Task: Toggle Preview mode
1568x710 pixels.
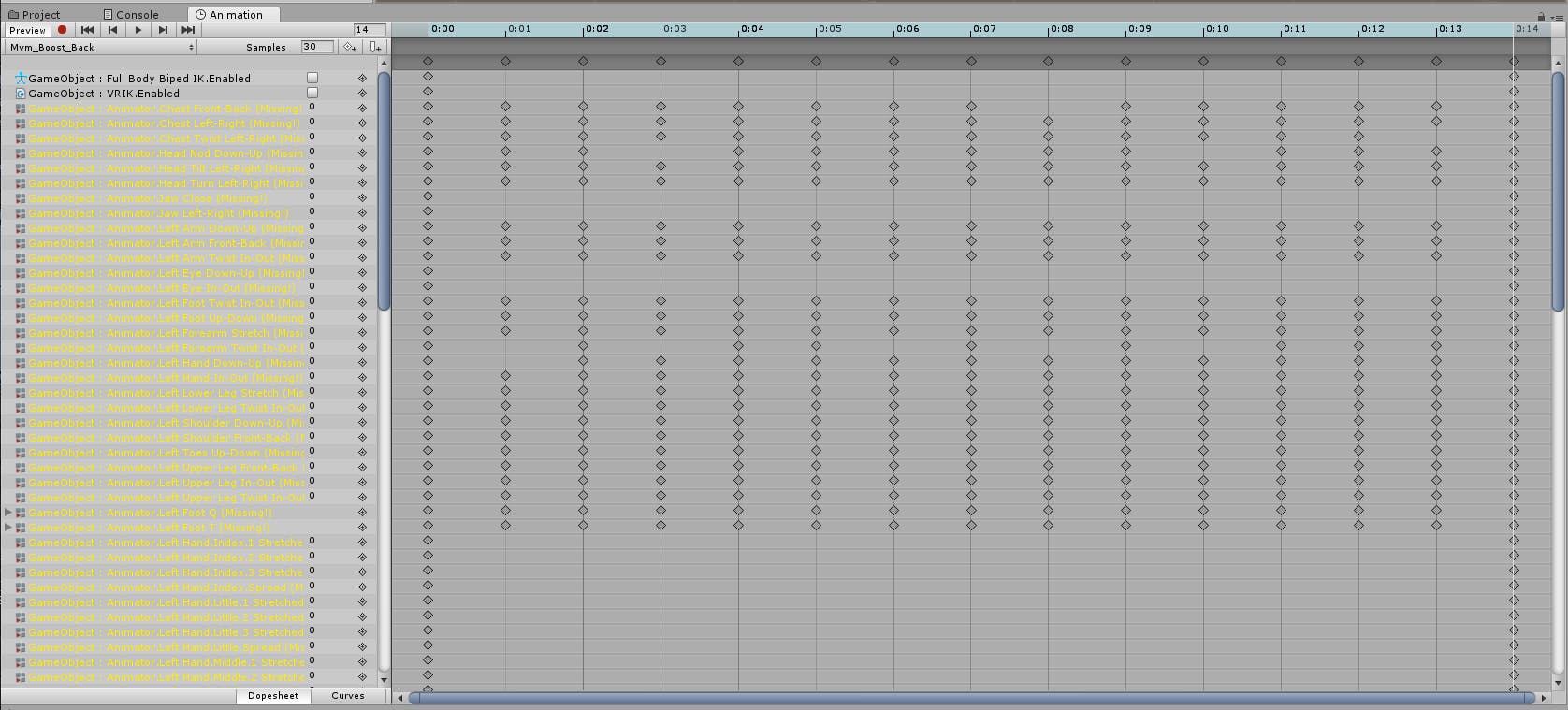Action: (x=27, y=30)
